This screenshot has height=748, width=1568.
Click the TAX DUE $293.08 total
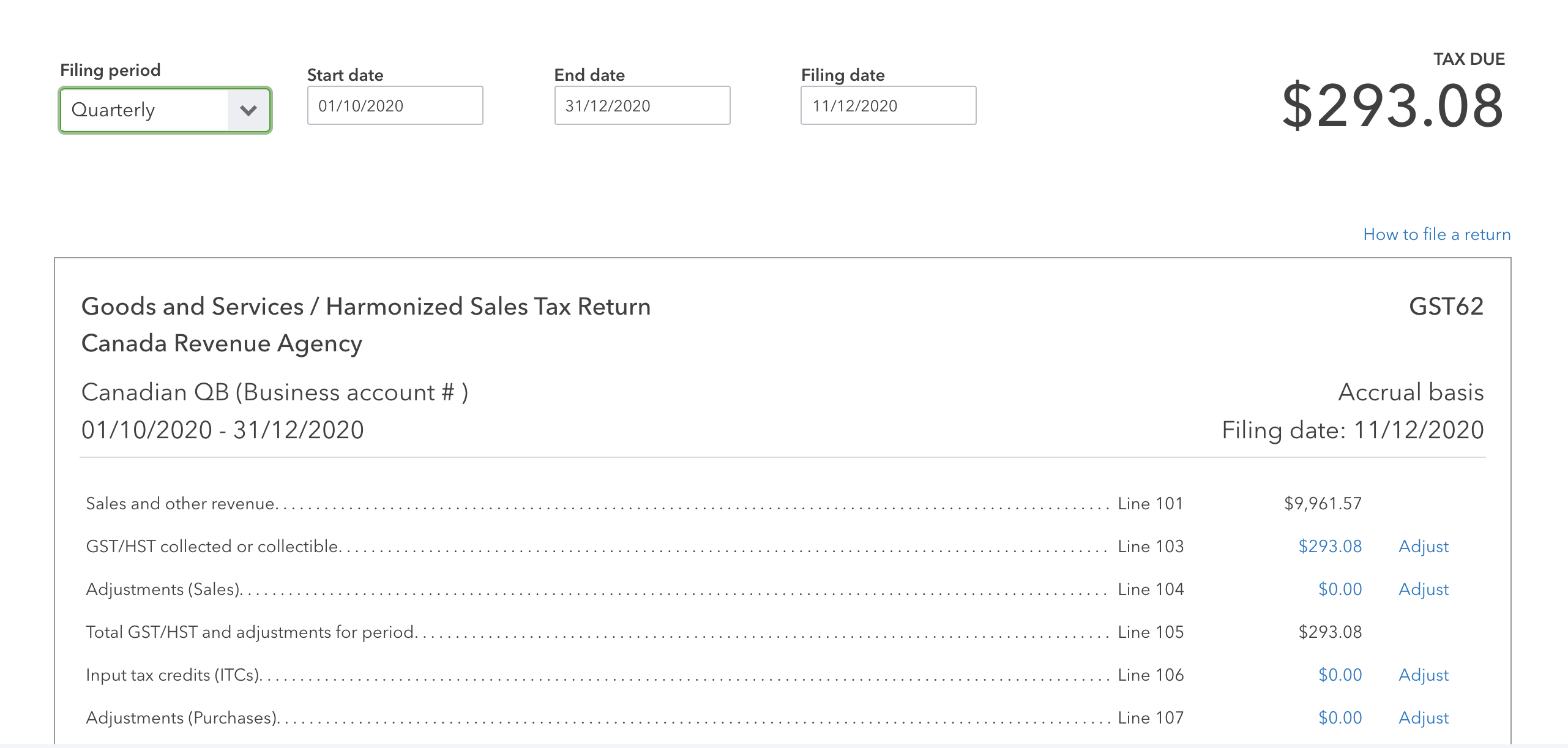tap(1393, 107)
